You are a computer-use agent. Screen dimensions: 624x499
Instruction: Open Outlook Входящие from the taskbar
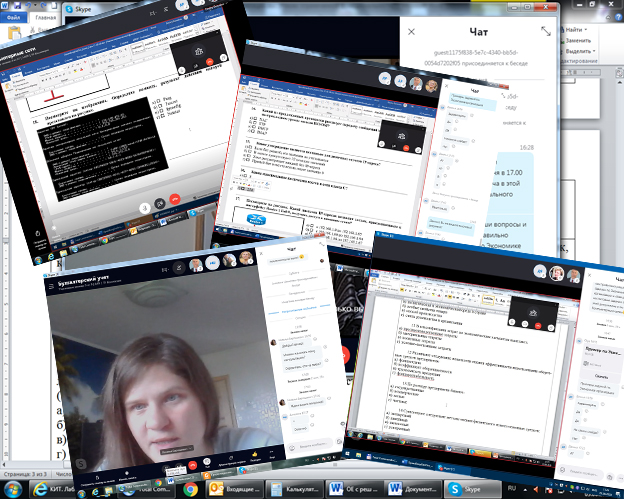tap(238, 489)
